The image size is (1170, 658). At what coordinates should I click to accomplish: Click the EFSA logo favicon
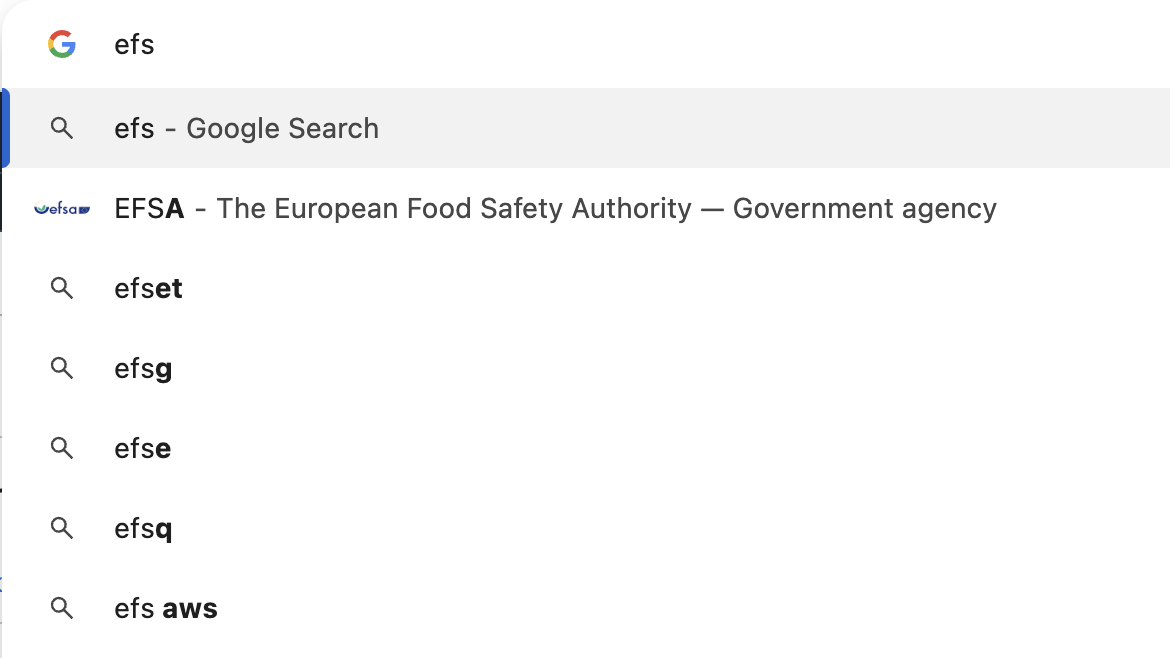(62, 209)
